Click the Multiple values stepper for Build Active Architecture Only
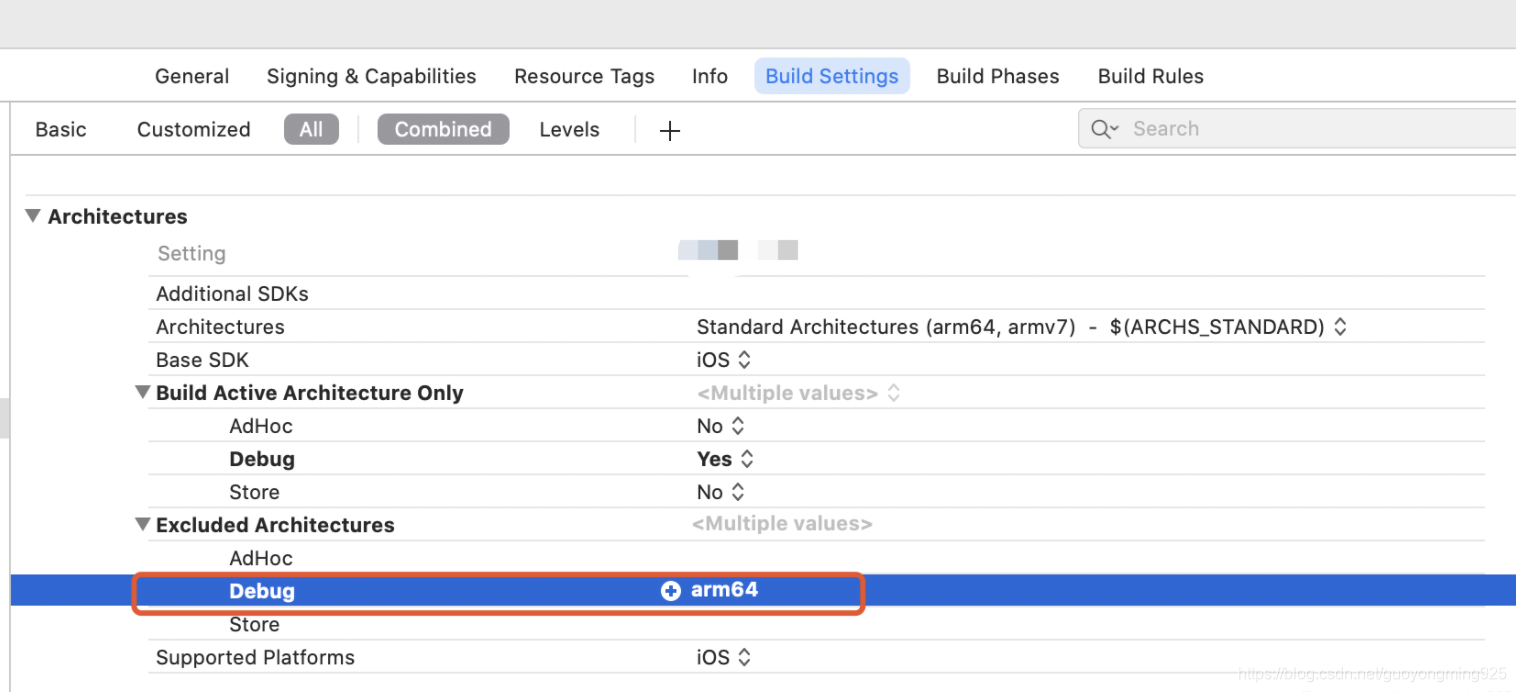Screen dimensions: 1516x692 click(893, 392)
